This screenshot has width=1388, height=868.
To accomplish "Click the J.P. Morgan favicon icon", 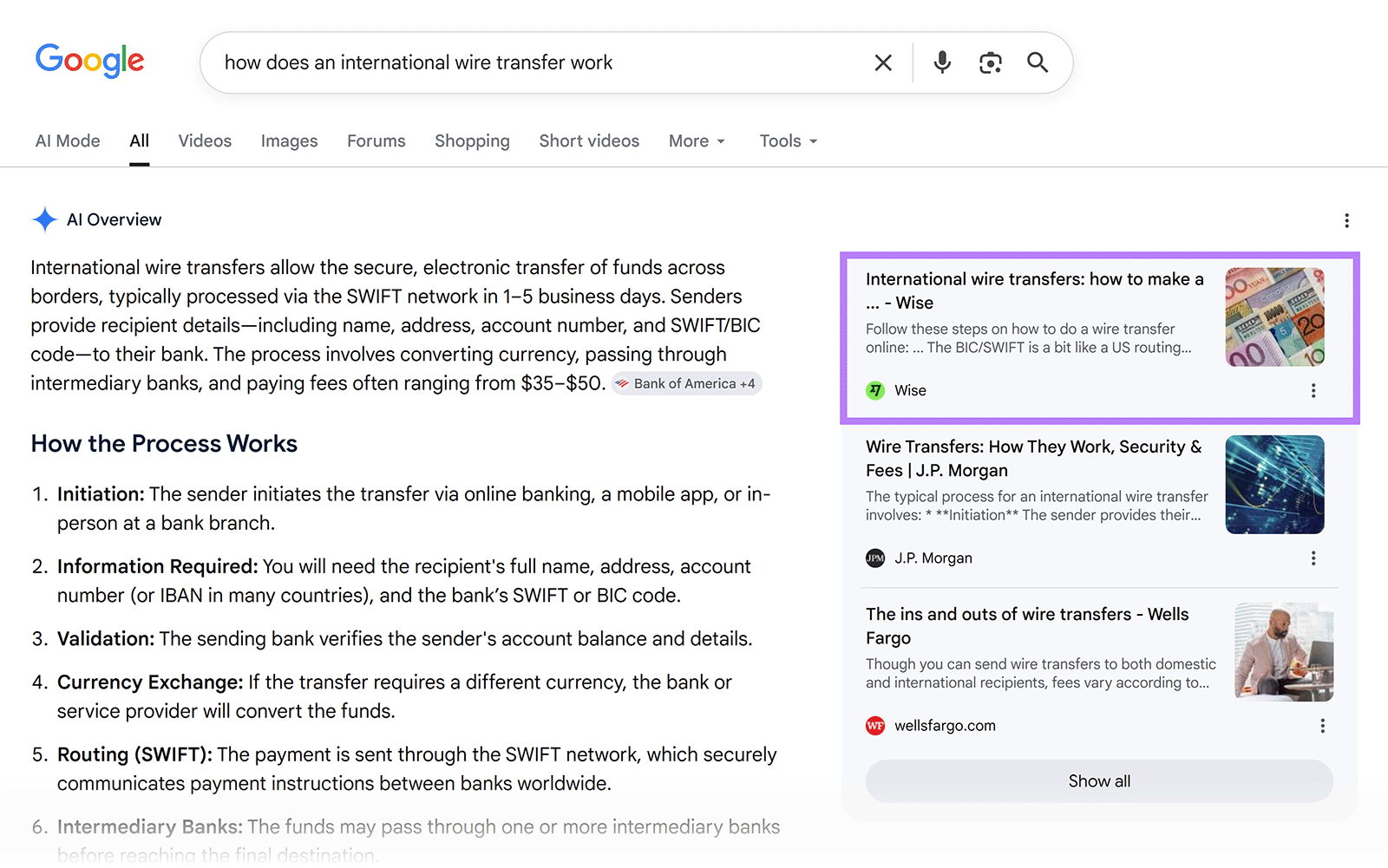I will 875,558.
